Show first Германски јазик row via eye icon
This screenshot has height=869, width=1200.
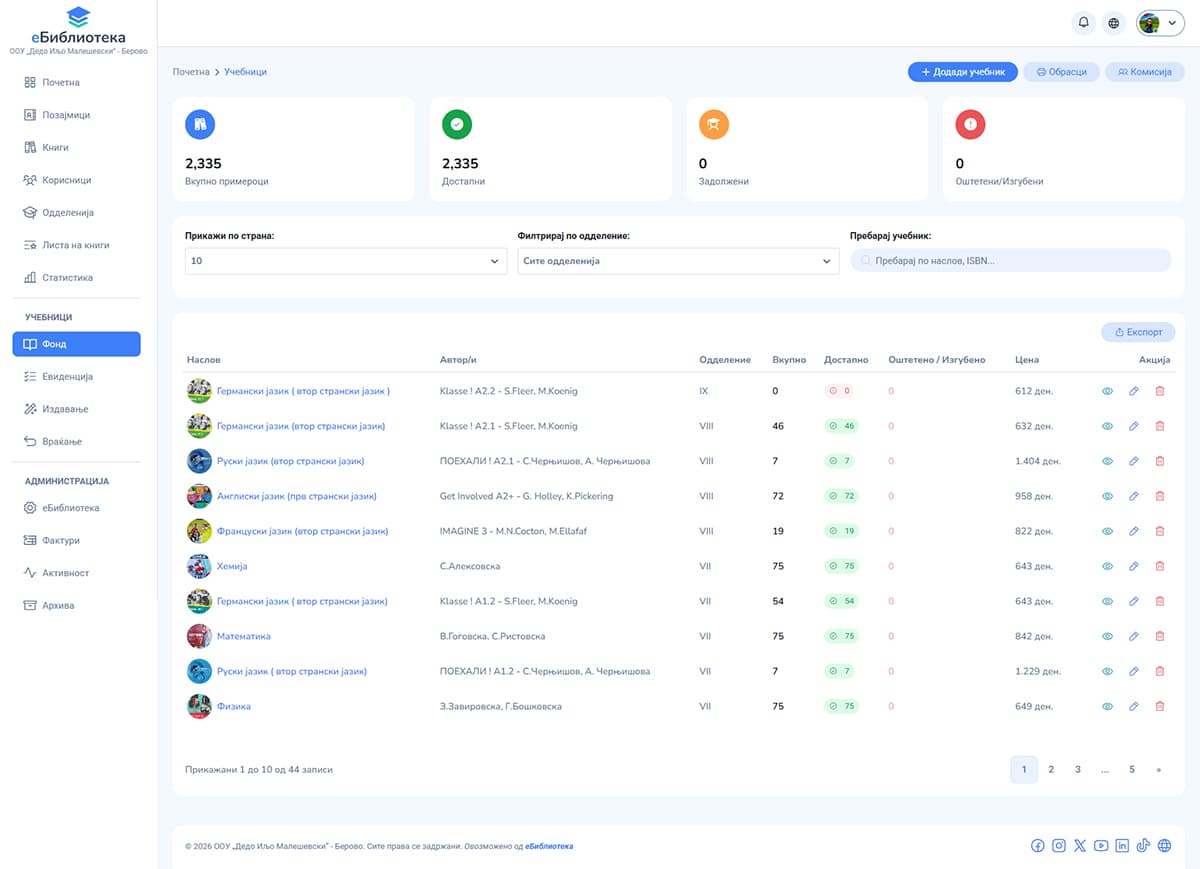(x=1107, y=391)
